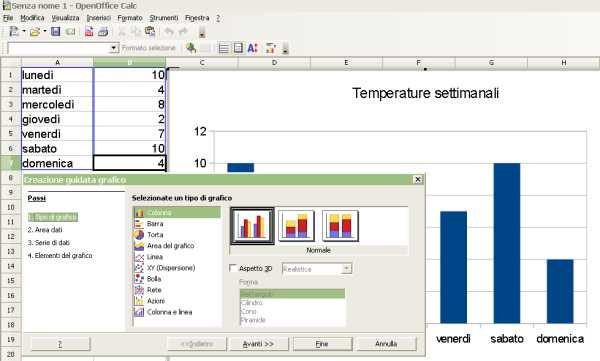Select Cono in Forma list
This screenshot has width=600, height=361.
(x=292, y=311)
